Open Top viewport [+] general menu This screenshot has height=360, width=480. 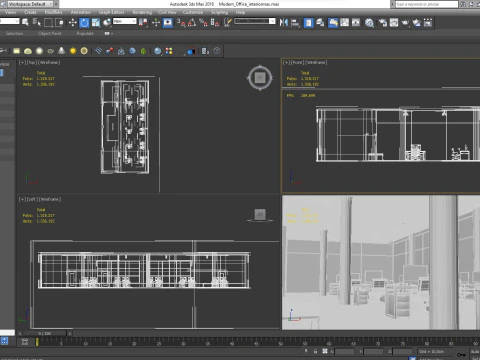click(x=22, y=62)
